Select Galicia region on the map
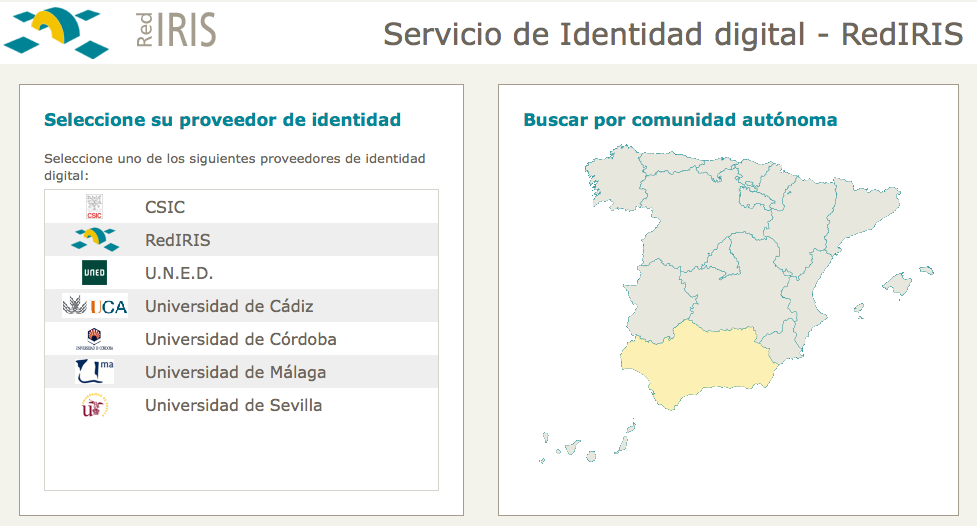This screenshot has width=977, height=526. (x=617, y=178)
